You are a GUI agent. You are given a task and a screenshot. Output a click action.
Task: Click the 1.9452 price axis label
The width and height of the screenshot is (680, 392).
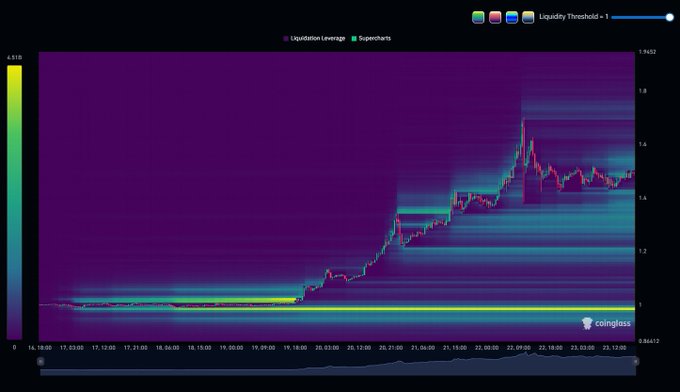(x=647, y=52)
